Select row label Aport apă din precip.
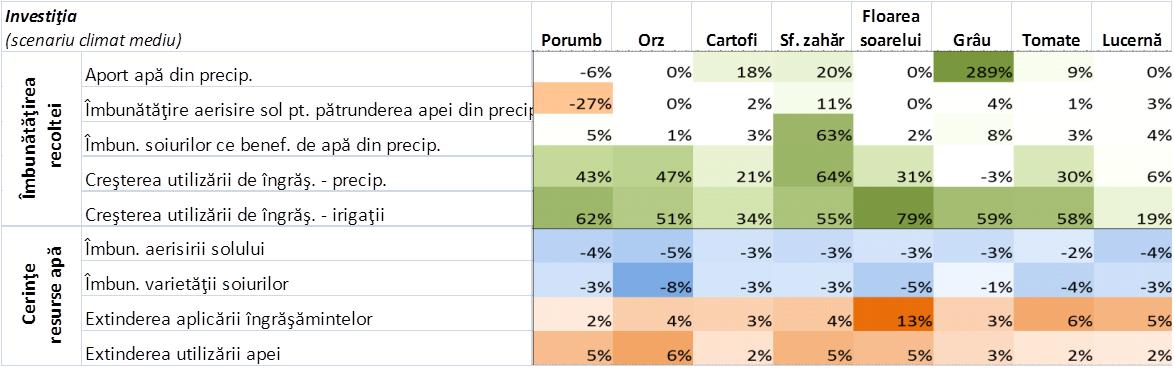The width and height of the screenshot is (1174, 368). (x=158, y=74)
